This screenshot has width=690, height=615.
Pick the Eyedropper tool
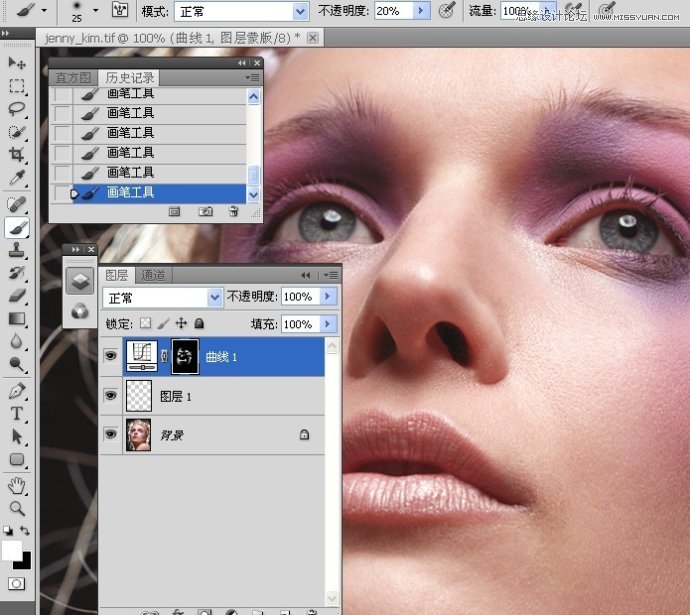point(17,178)
